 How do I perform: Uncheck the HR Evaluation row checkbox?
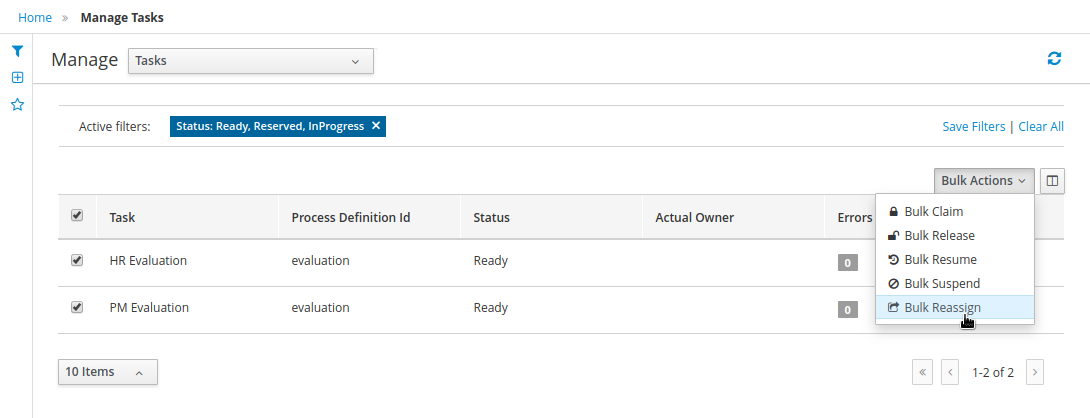point(77,260)
